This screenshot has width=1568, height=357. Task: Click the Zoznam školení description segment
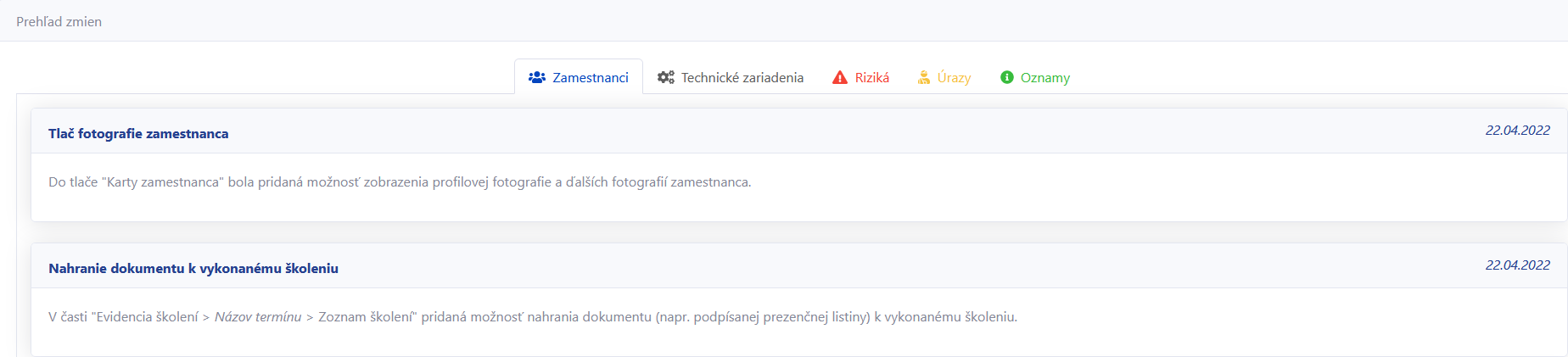pyautogui.click(x=367, y=317)
